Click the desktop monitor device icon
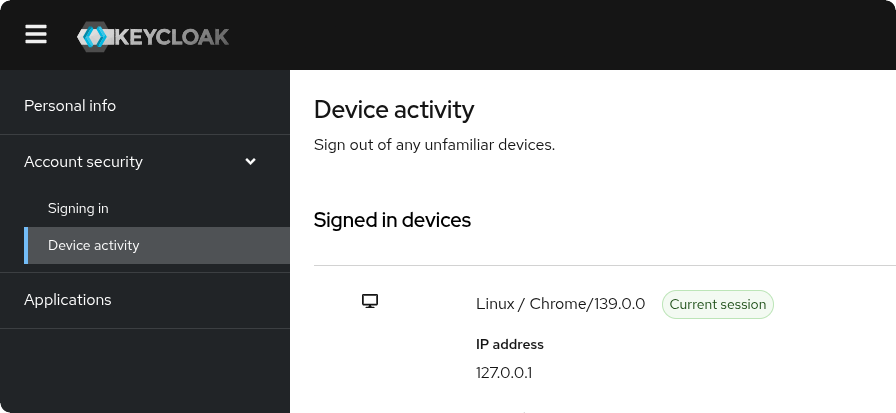 370,301
